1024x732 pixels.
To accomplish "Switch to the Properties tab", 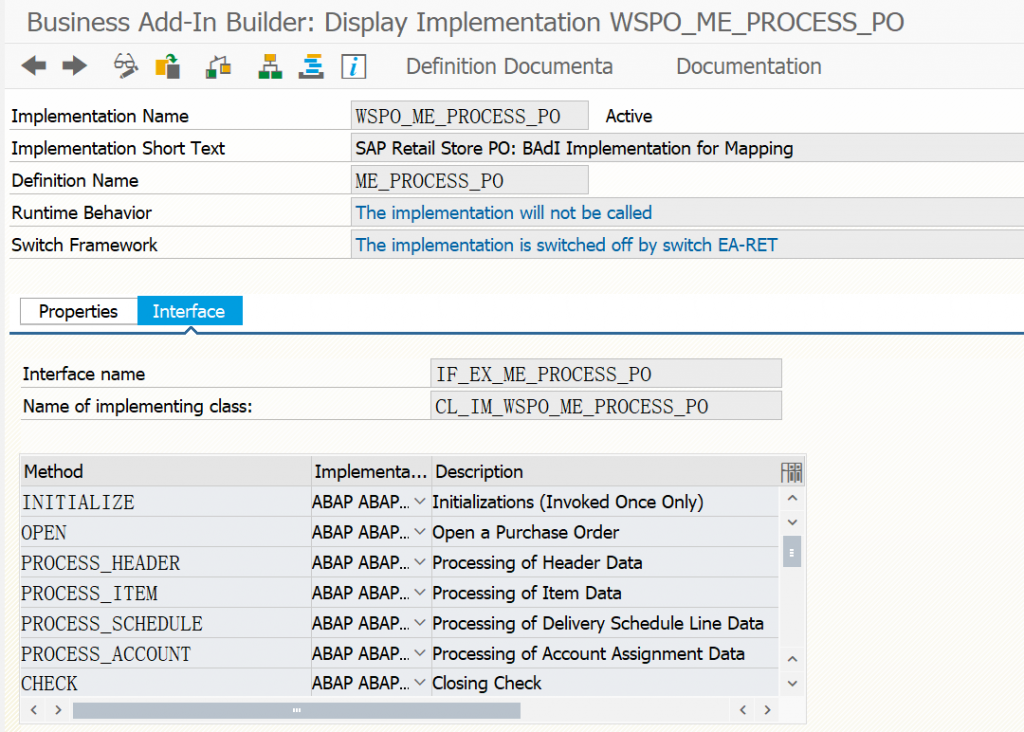I will click(x=78, y=311).
